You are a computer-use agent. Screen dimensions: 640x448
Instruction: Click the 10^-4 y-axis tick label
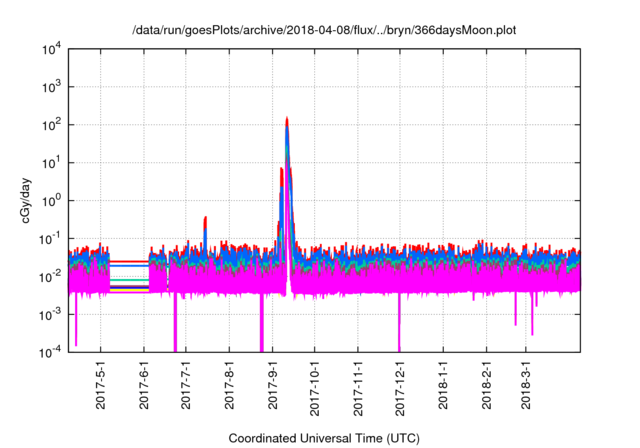[49, 351]
